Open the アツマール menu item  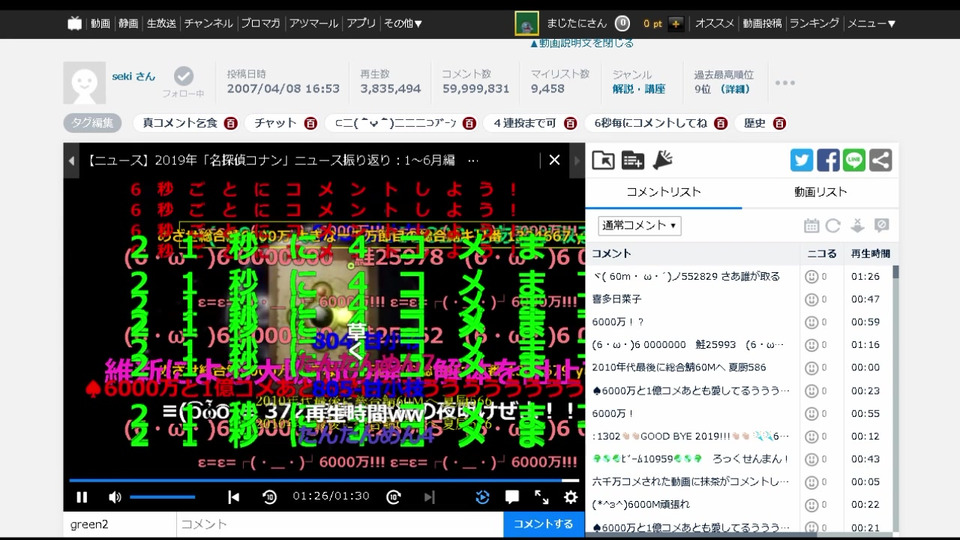(x=313, y=23)
